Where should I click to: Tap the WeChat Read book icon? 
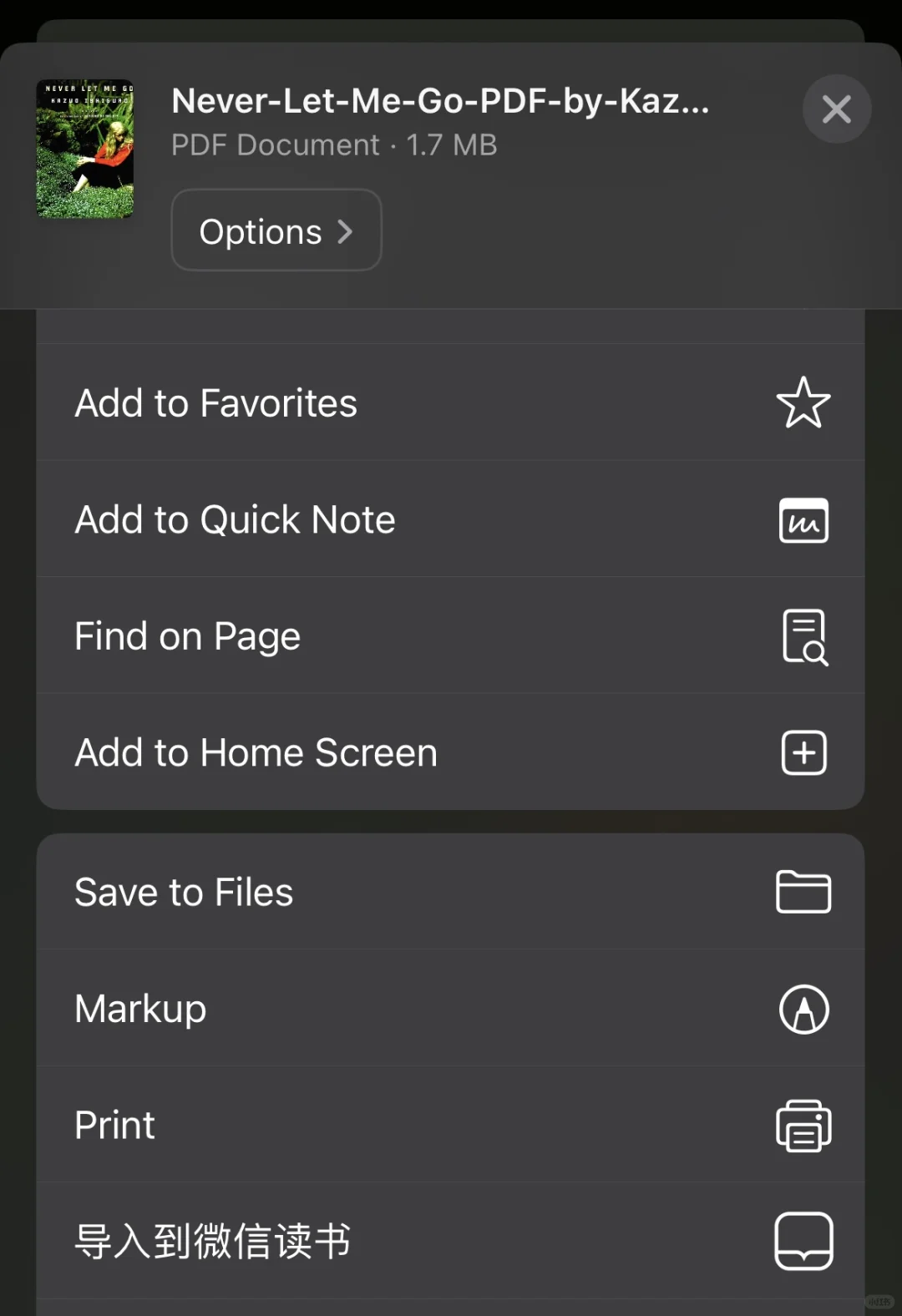804,1241
